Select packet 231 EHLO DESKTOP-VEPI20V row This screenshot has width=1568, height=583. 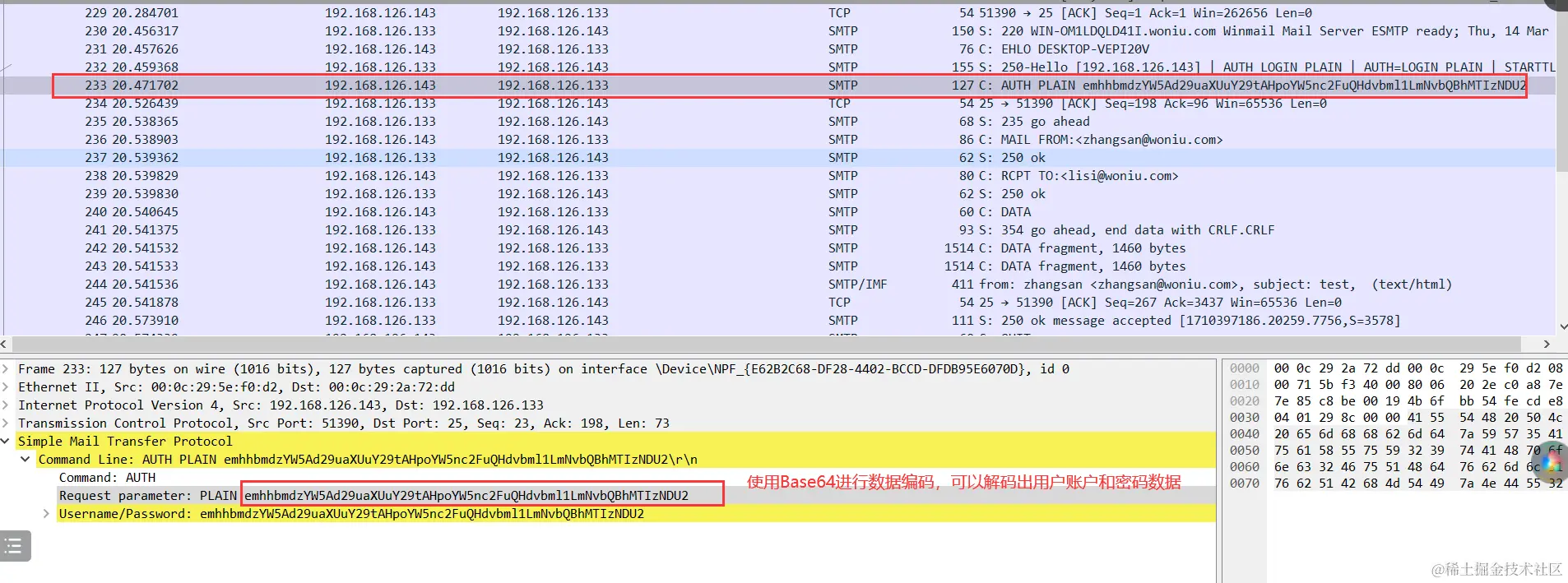click(x=779, y=49)
